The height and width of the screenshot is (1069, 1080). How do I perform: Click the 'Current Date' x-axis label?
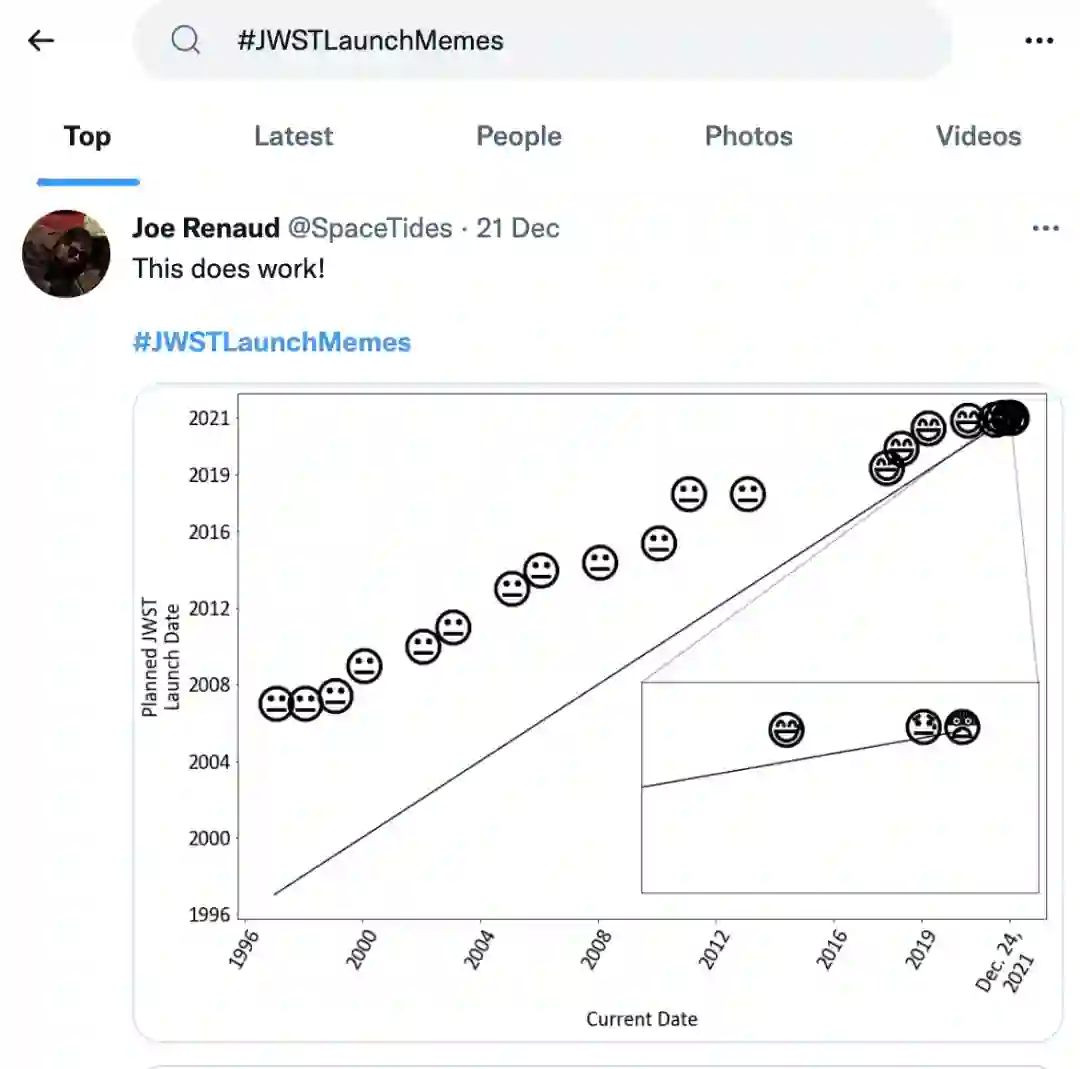click(641, 1019)
